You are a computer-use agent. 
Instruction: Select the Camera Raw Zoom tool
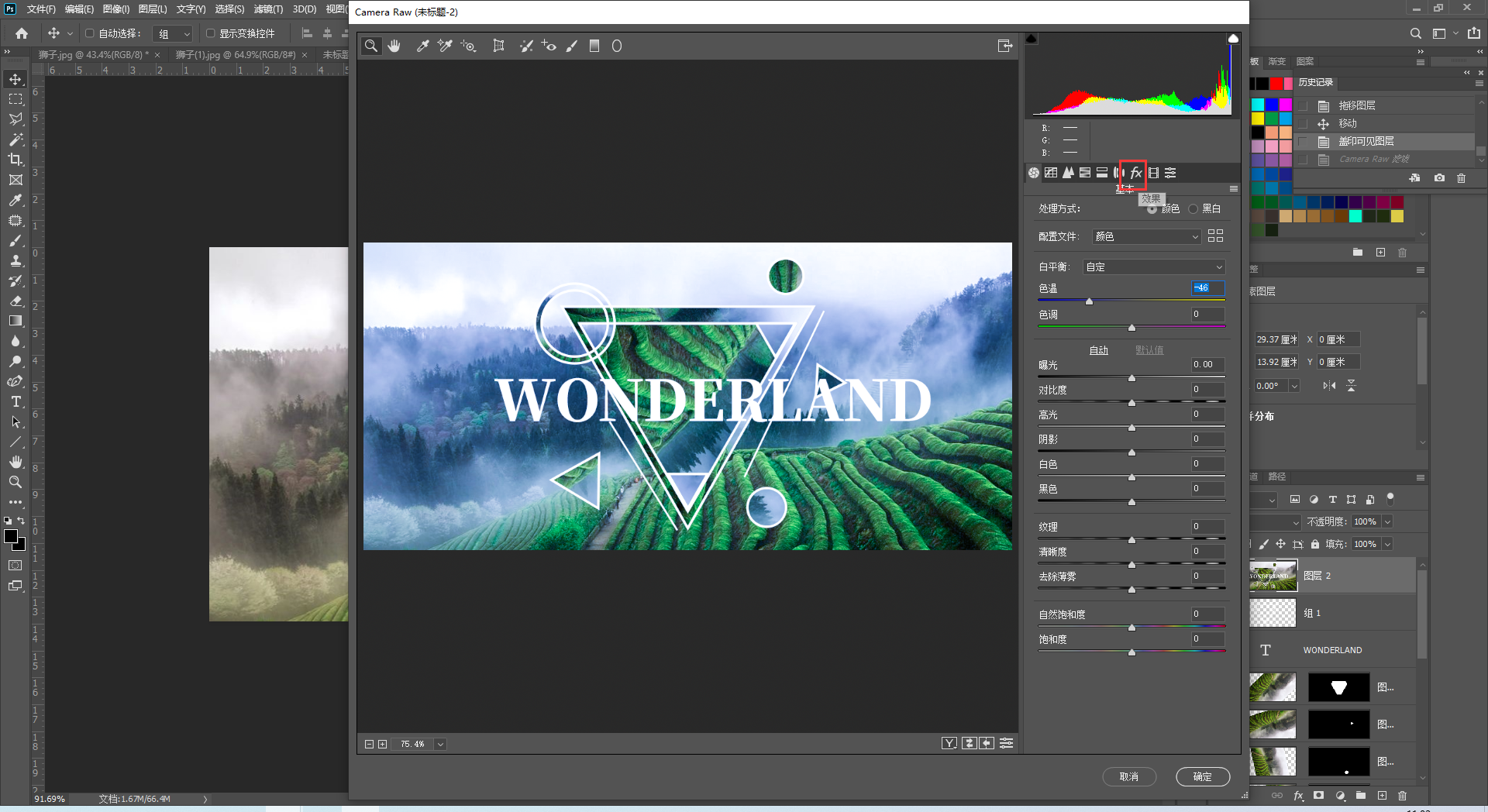click(x=371, y=46)
